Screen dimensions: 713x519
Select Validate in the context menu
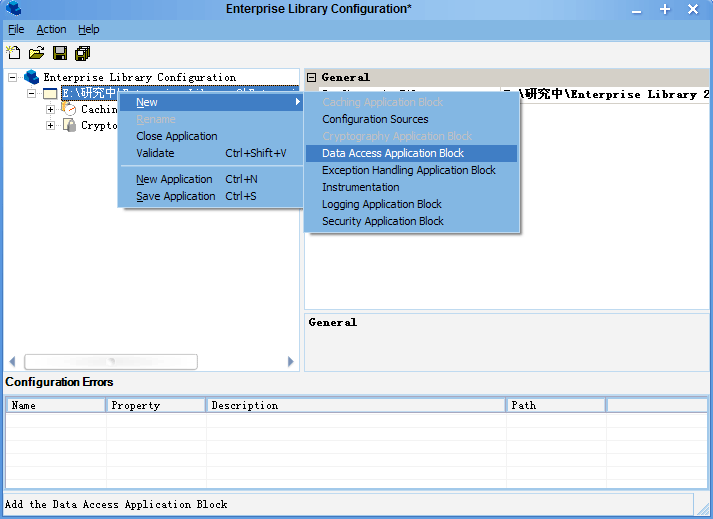211,153
